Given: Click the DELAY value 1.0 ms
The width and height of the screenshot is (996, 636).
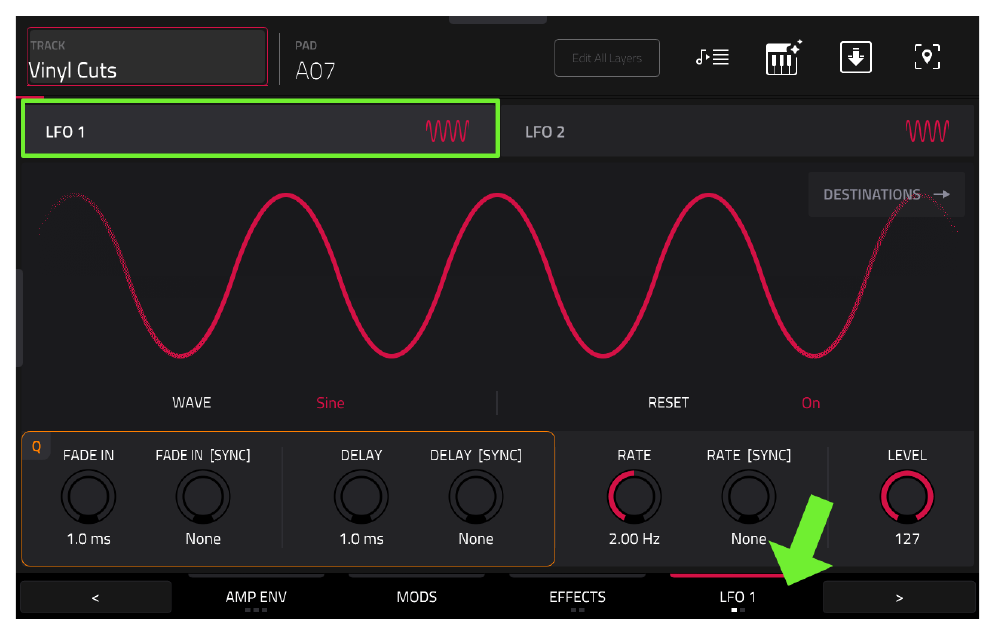Looking at the screenshot, I should [361, 539].
